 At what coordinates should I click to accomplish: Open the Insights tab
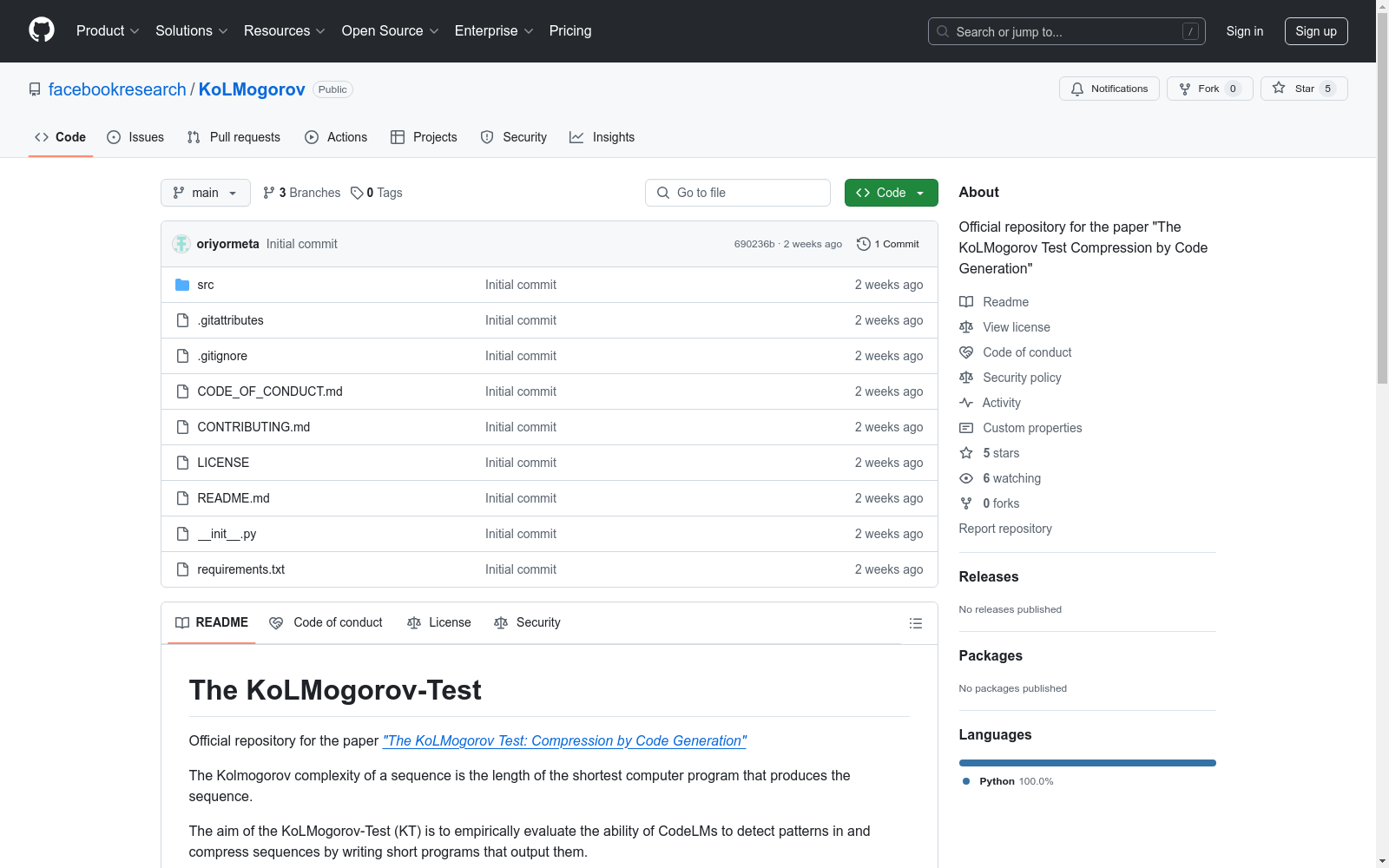point(602,137)
